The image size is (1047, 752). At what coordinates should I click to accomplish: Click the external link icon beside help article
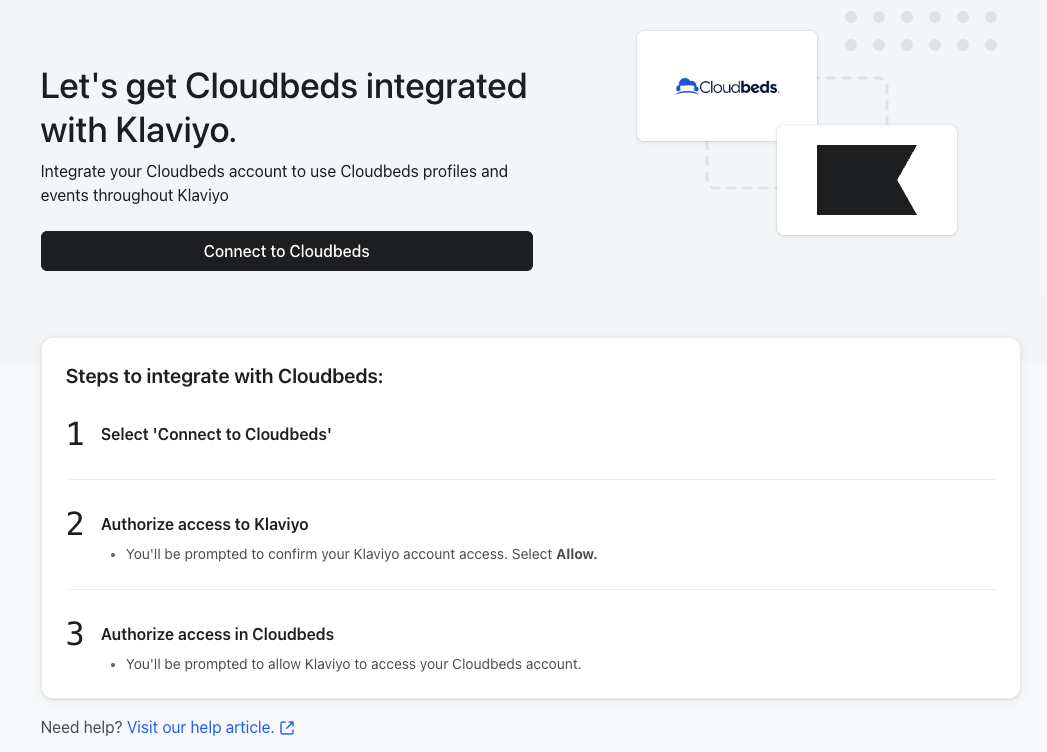pos(287,728)
